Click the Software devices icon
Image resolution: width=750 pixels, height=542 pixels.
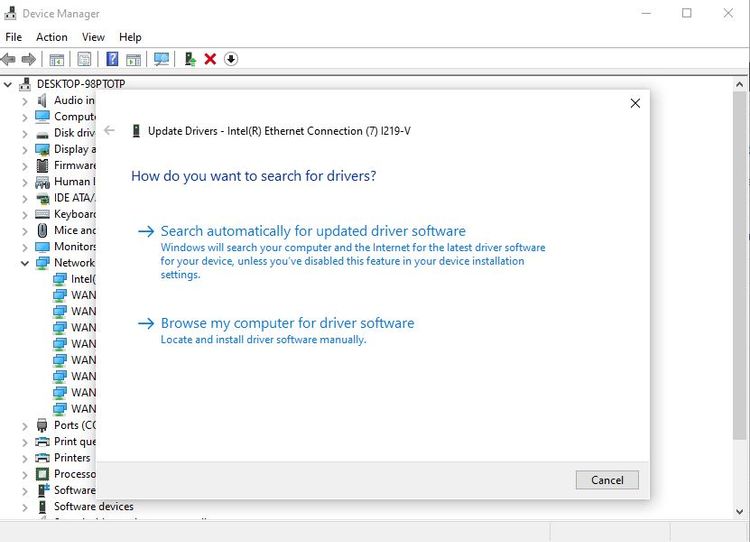point(42,506)
